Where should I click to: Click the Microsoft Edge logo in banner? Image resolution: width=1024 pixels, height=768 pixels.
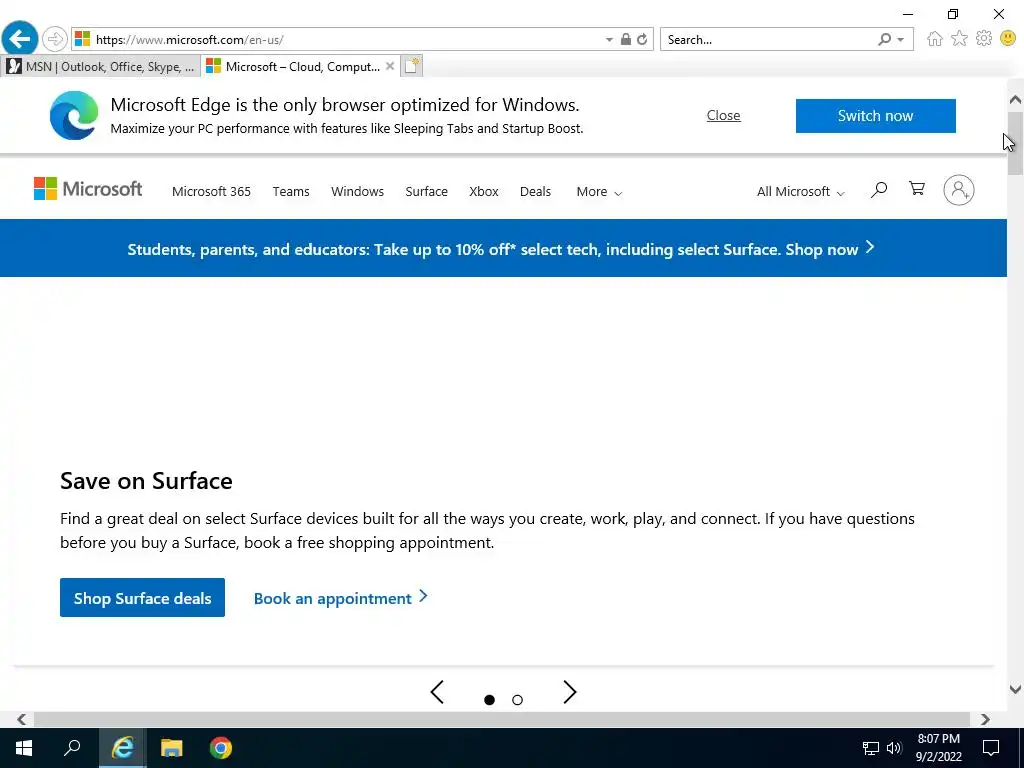[74, 116]
